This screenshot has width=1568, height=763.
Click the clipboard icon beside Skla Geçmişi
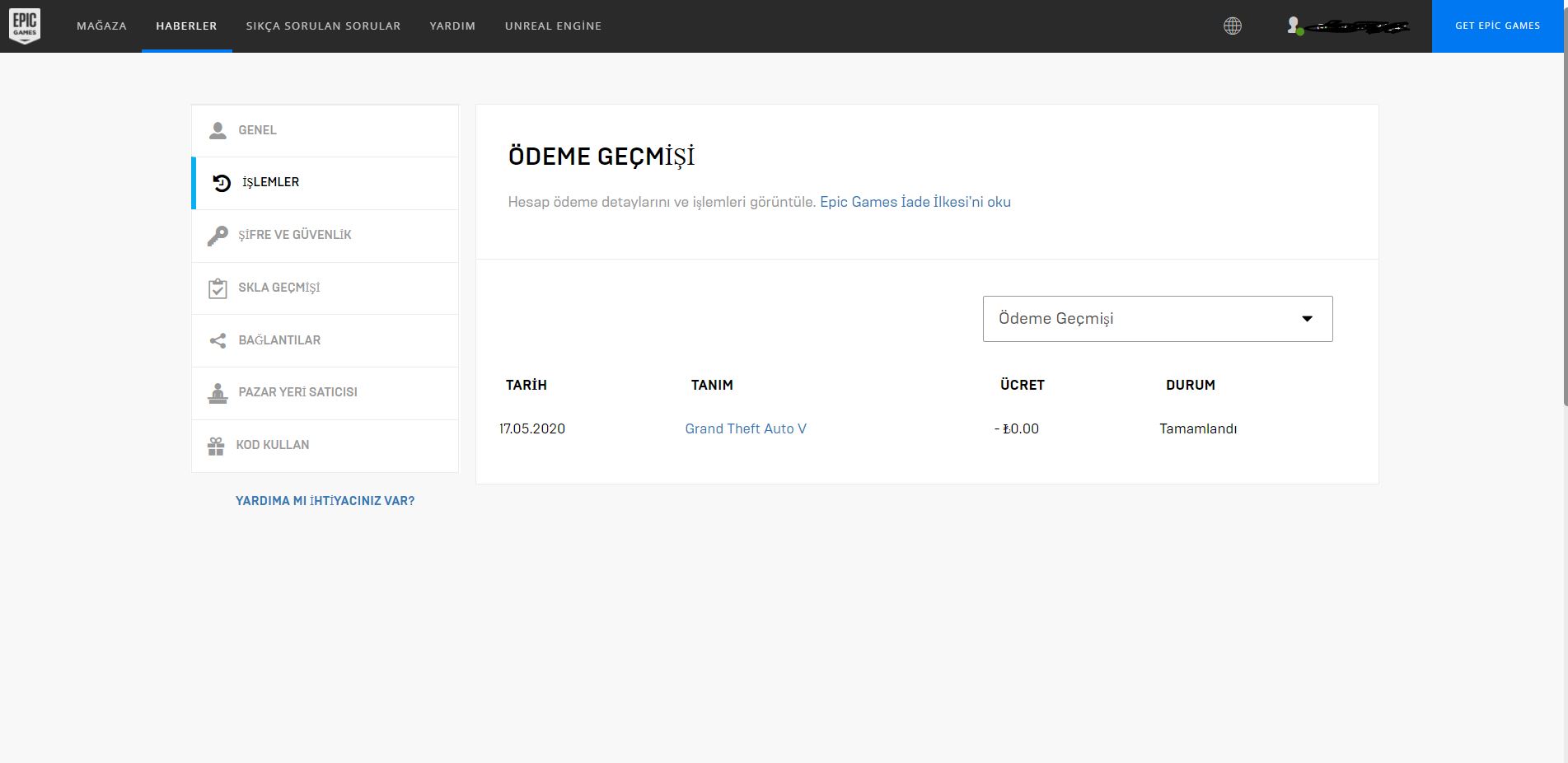pos(218,288)
